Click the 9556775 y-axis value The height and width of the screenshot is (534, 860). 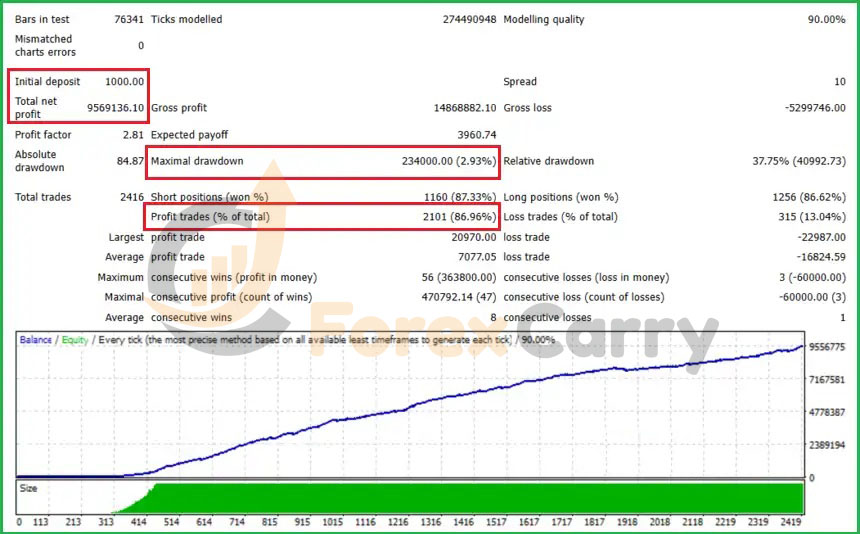[828, 348]
